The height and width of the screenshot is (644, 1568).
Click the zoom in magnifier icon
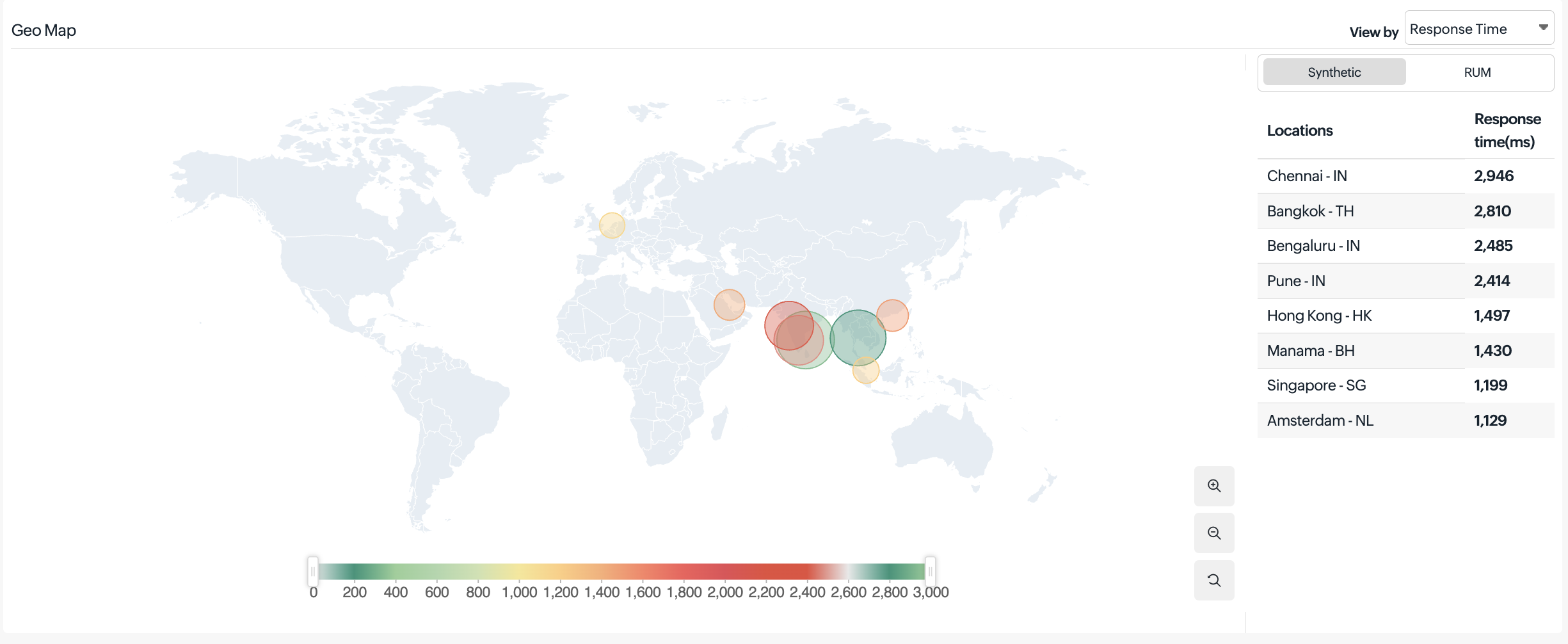coord(1213,486)
